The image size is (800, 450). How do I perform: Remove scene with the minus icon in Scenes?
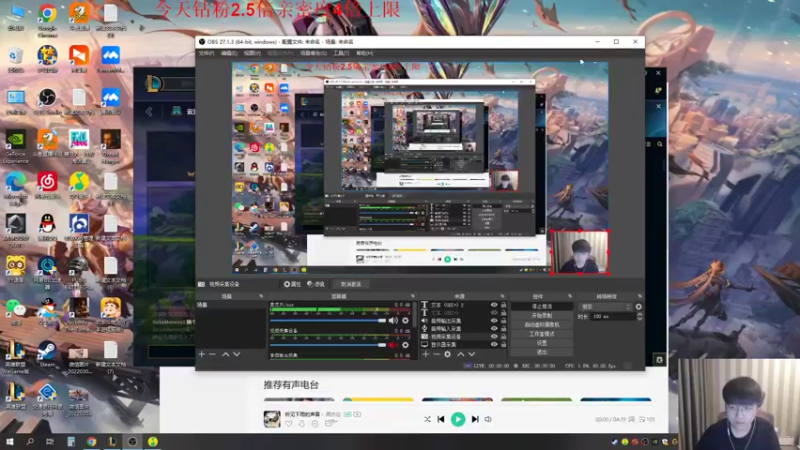[x=212, y=354]
